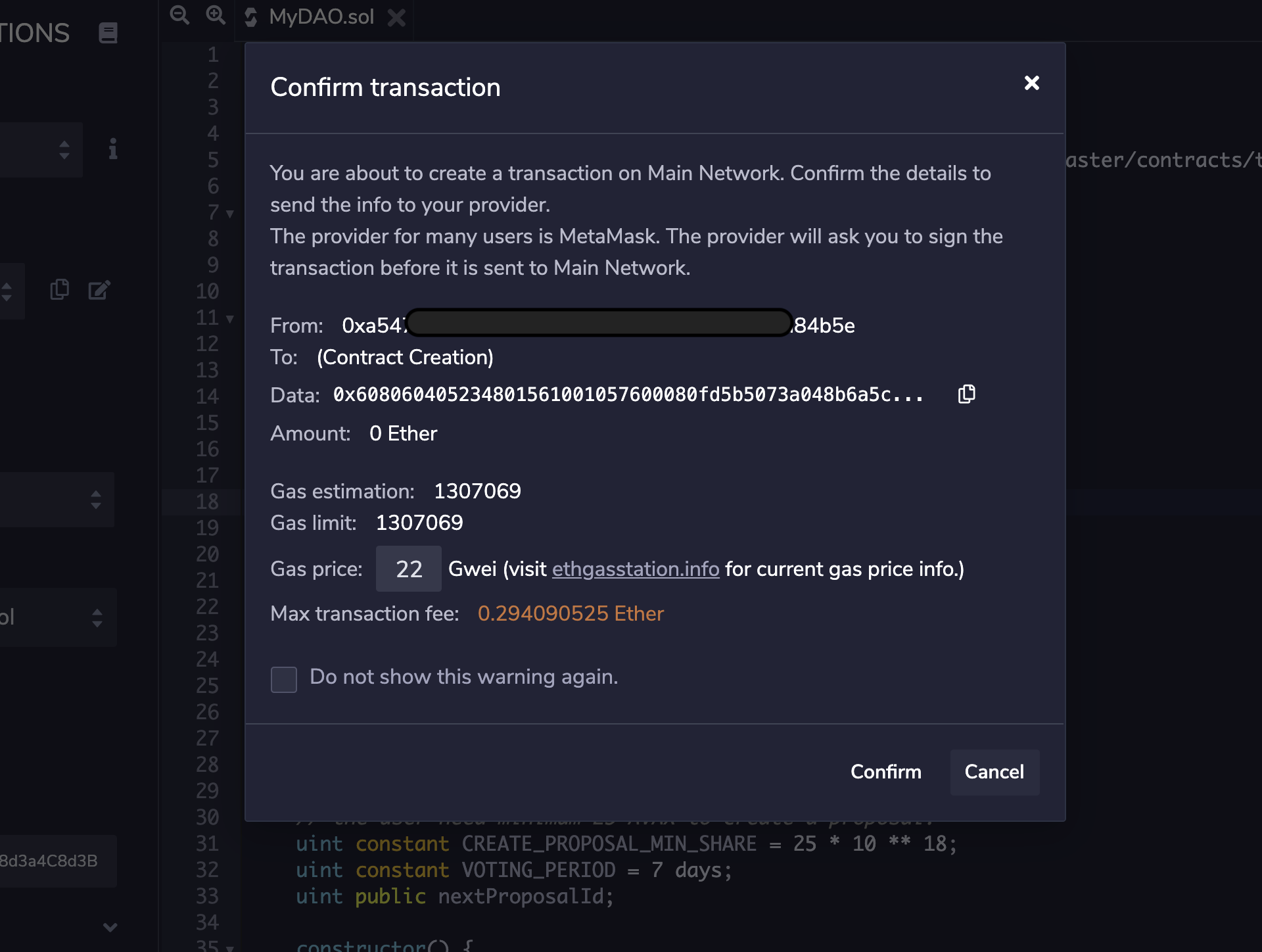
Task: Check Do not show this warning again
Action: pyautogui.click(x=284, y=679)
